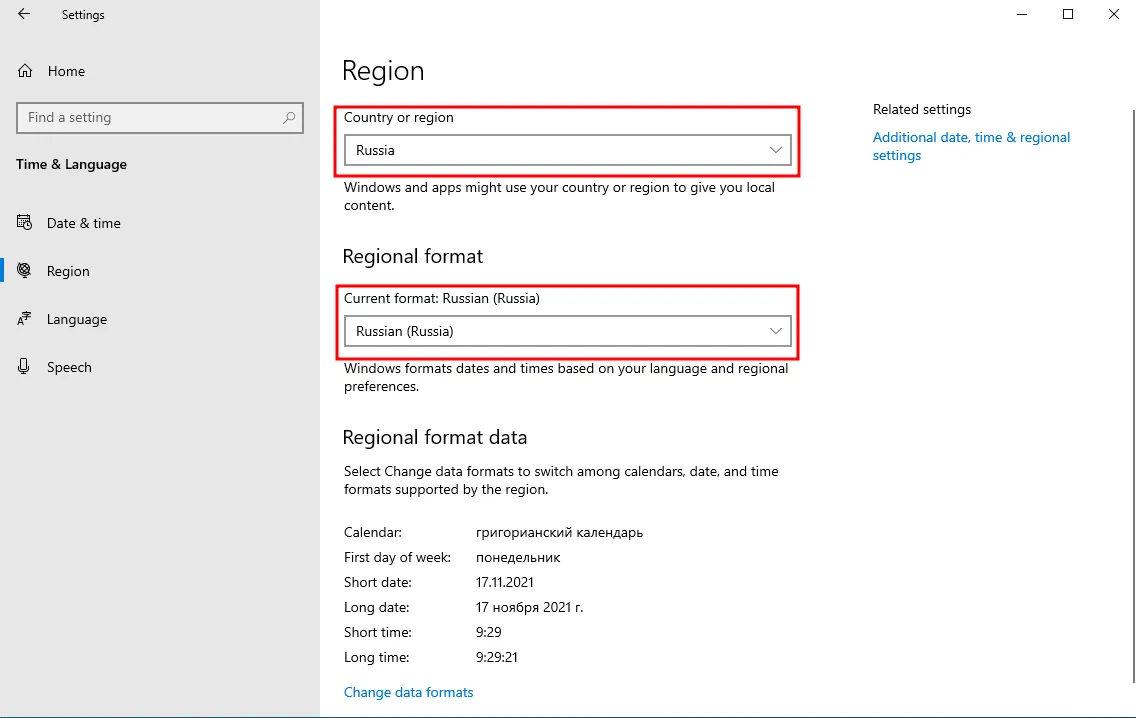Click the search magnifier icon
This screenshot has width=1136, height=718.
pos(289,117)
